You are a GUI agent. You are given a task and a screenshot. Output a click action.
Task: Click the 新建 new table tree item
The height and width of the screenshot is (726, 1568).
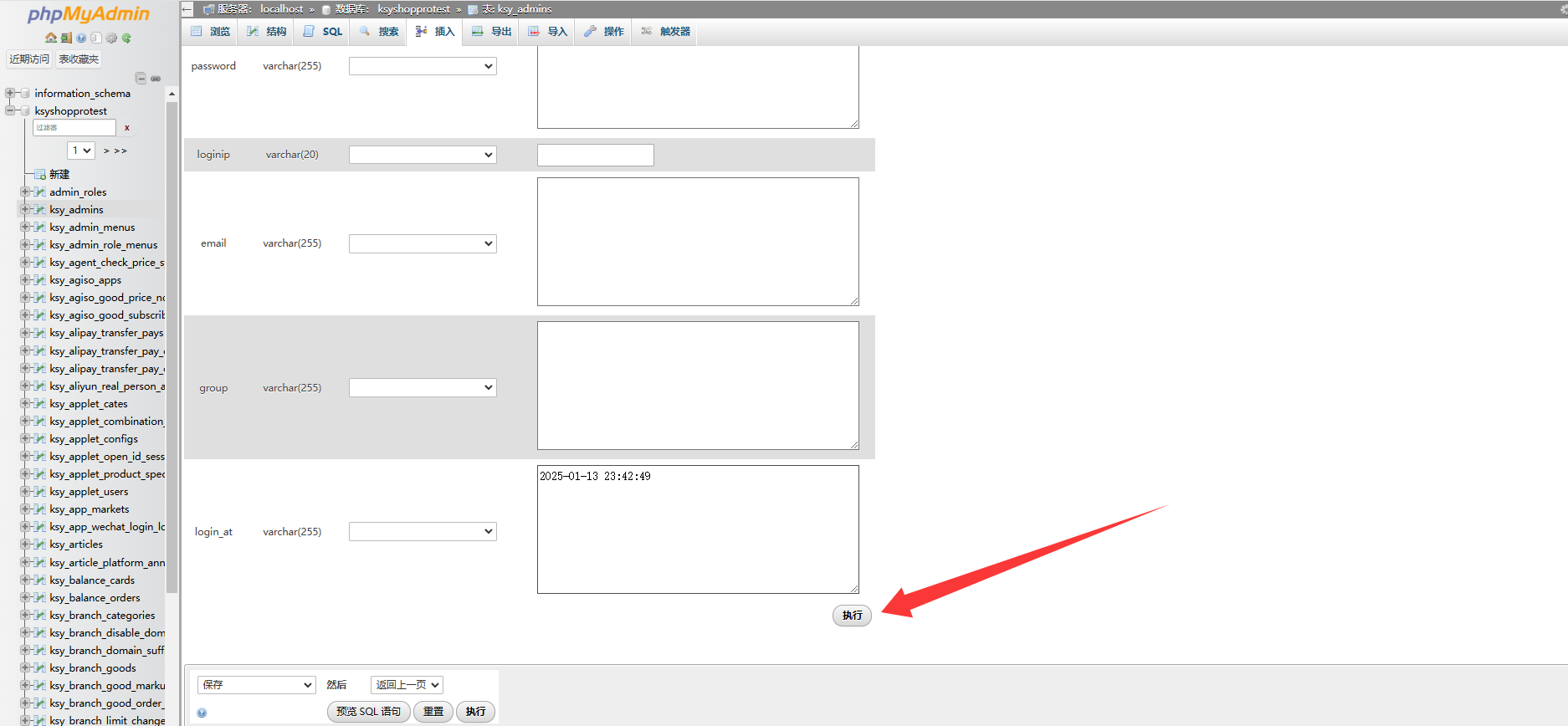point(59,174)
